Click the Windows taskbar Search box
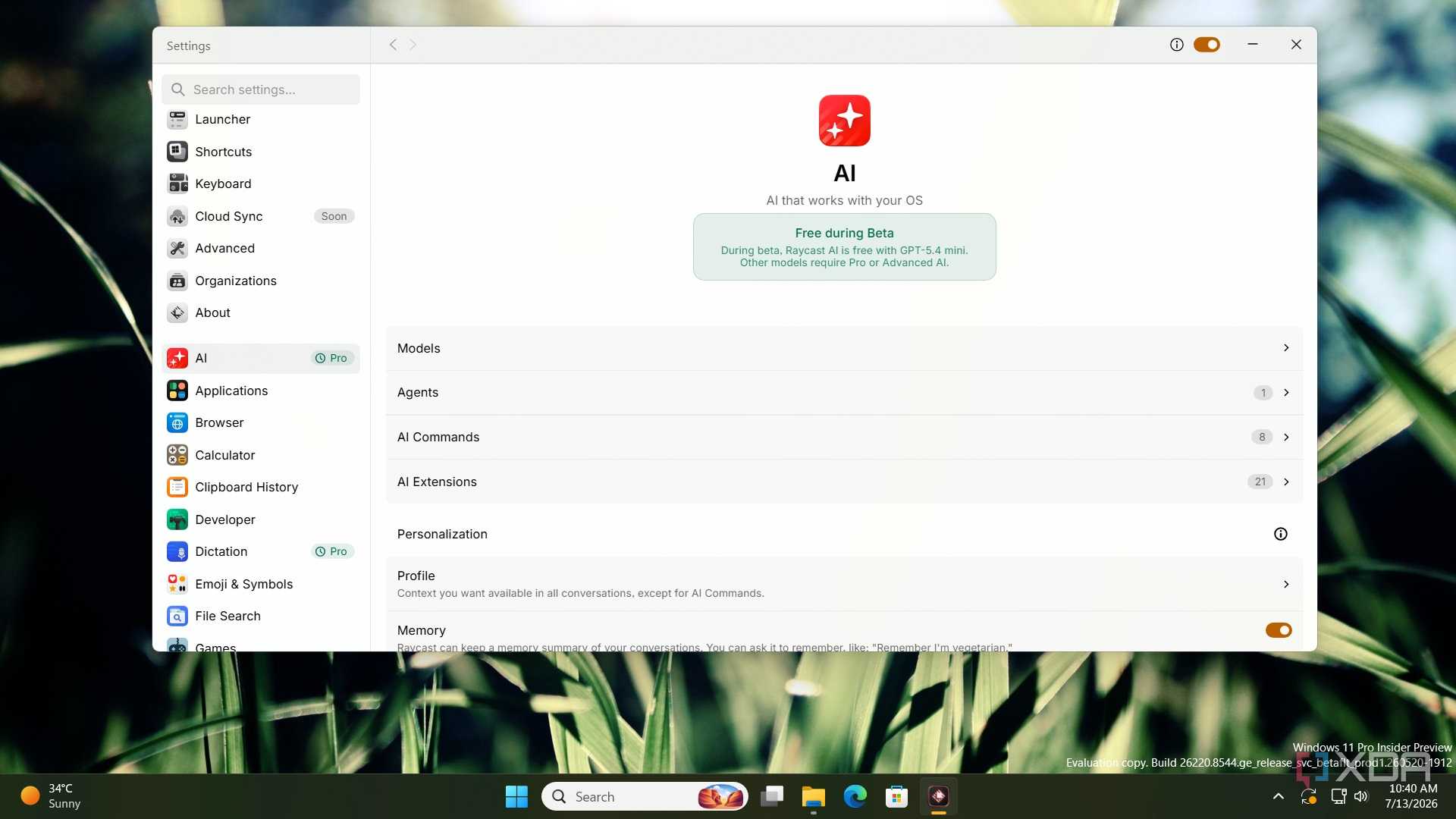Image resolution: width=1456 pixels, height=819 pixels. pos(645,796)
